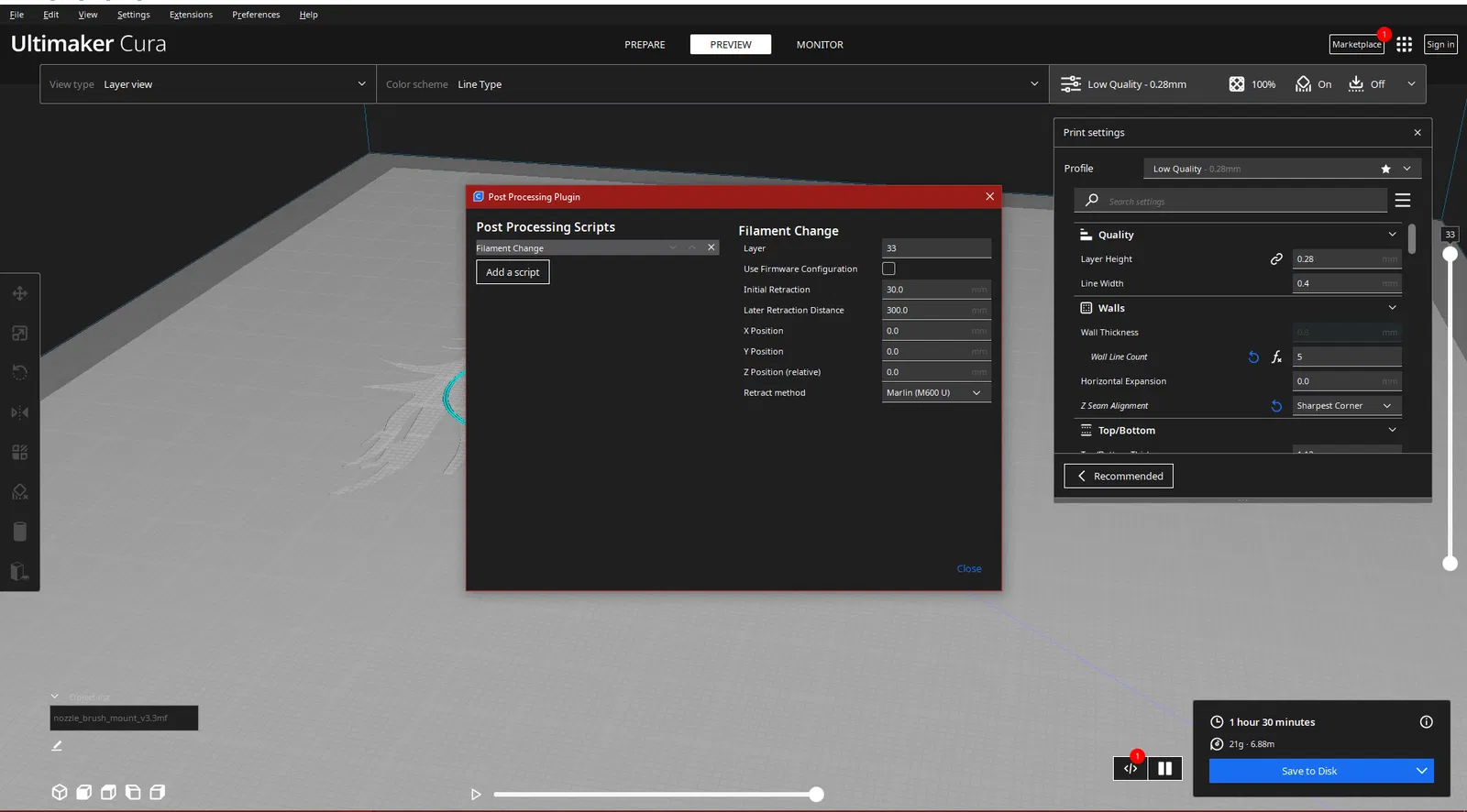Remove the Filament Change script
1467x812 pixels.
(711, 247)
